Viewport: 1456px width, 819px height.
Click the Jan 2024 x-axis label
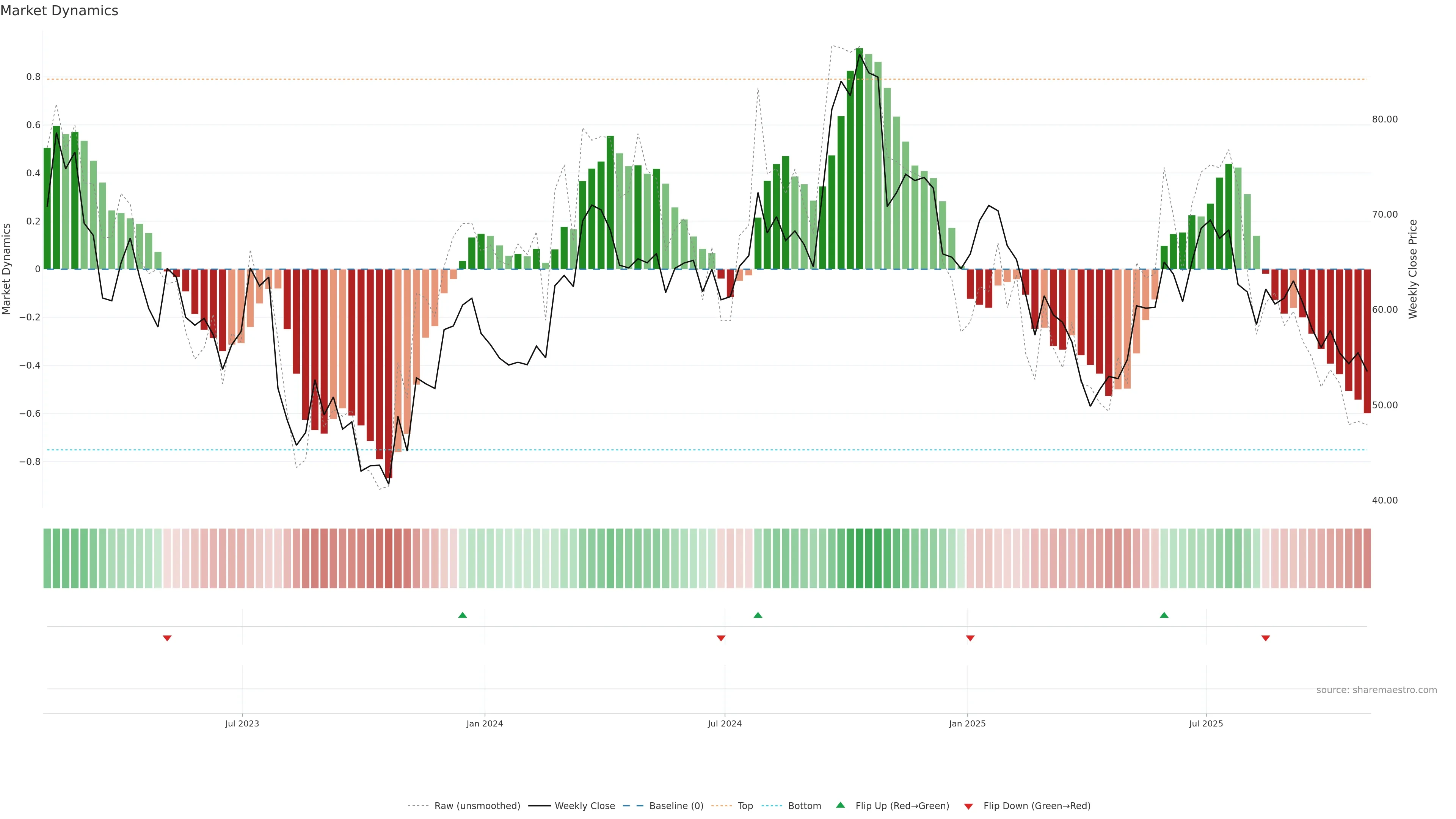[x=485, y=723]
